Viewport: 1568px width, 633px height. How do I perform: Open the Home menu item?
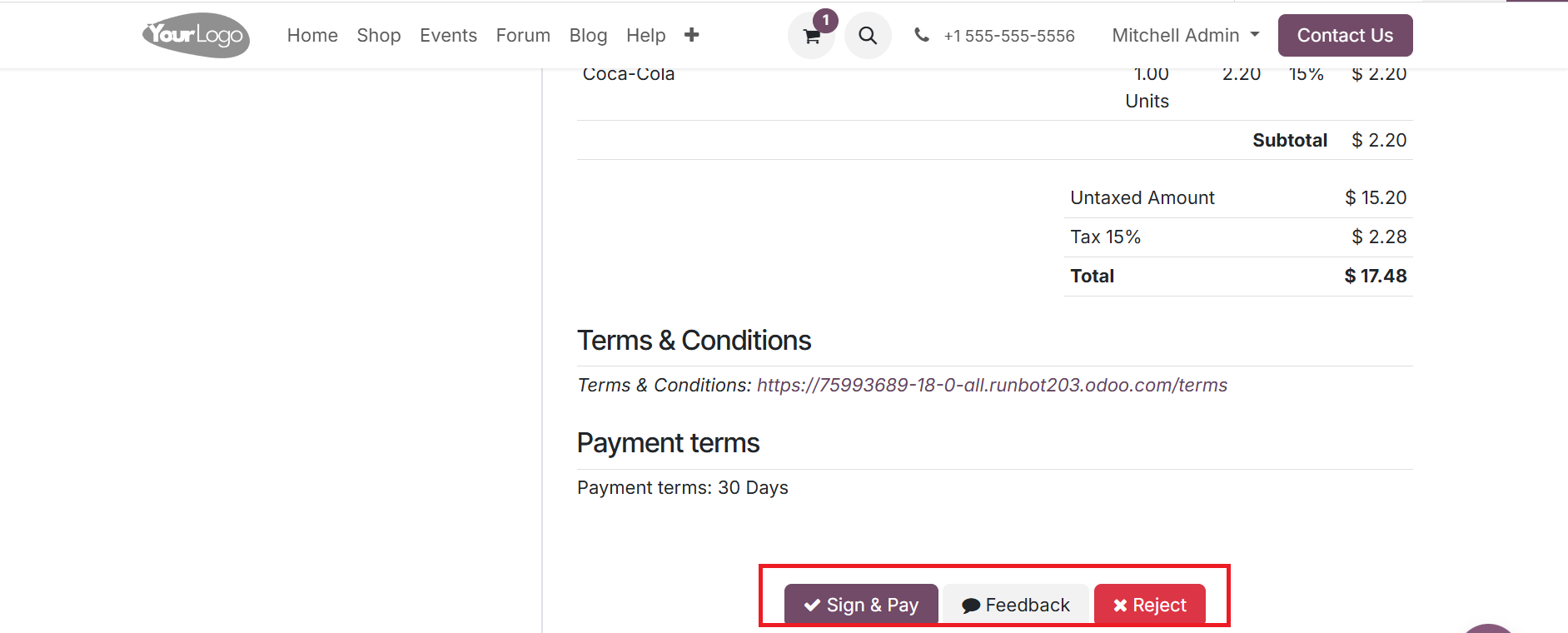pos(312,35)
